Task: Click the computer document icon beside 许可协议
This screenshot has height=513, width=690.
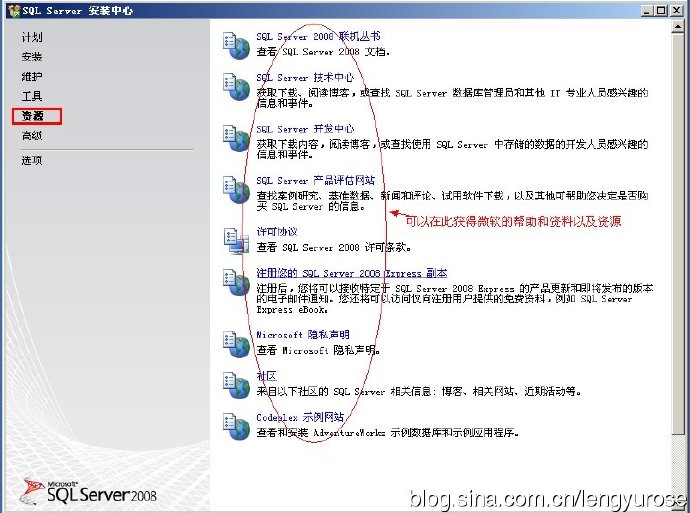Action: pos(236,241)
